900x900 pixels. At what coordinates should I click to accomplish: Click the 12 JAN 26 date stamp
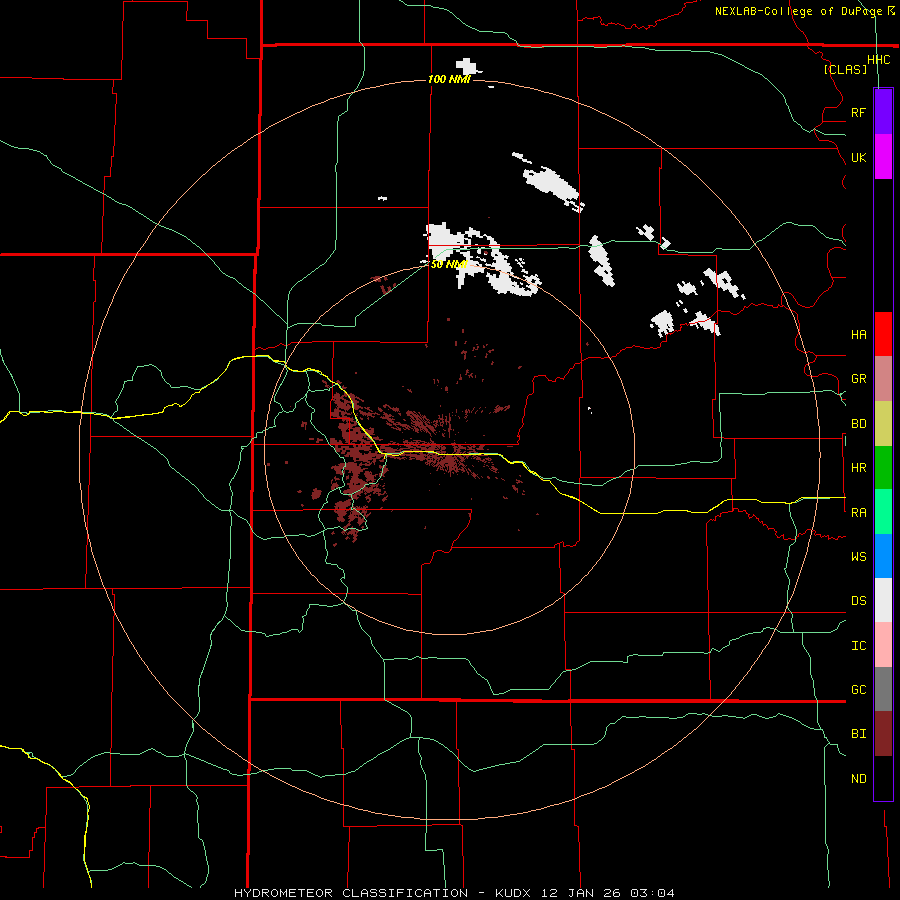[581, 893]
